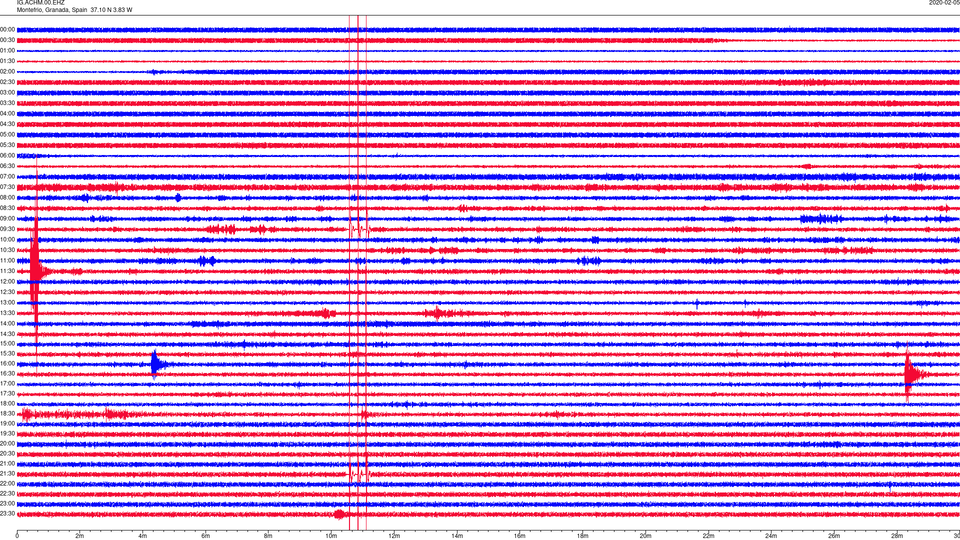Viewport: 960px width, 540px height.
Task: Select the 09:00 trace time label
Action: (7, 219)
